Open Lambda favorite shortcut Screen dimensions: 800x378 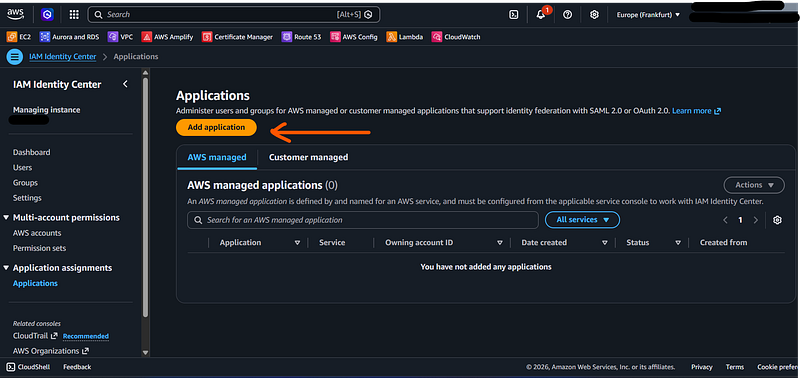coord(405,37)
